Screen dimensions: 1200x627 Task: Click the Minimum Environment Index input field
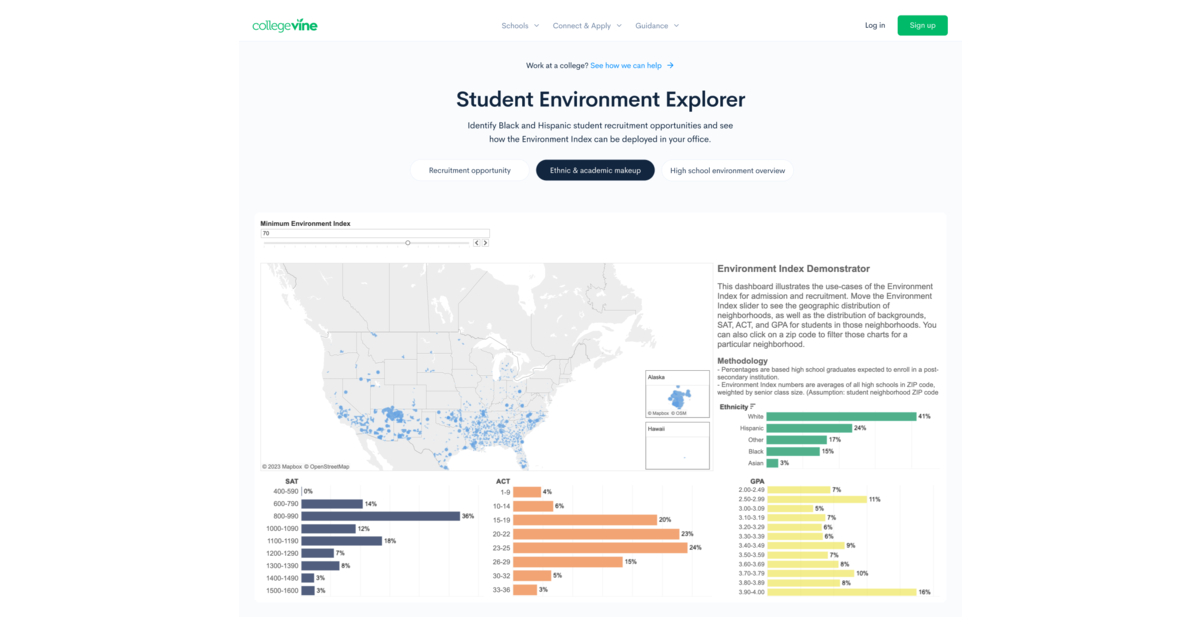(371, 233)
